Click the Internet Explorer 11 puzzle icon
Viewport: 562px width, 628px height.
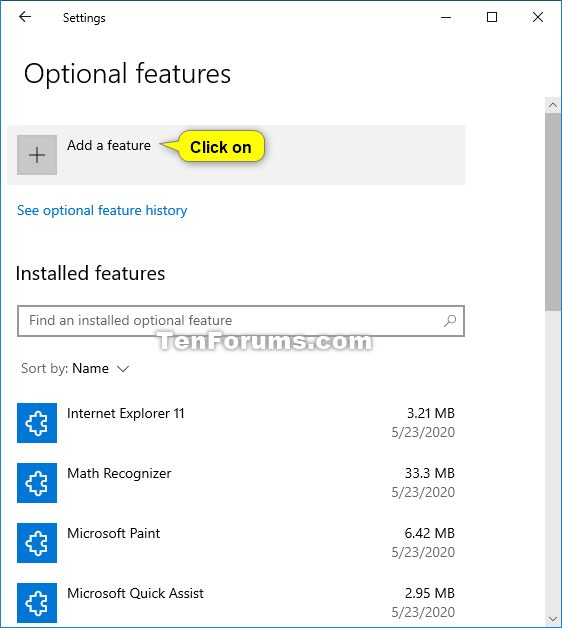coord(37,423)
